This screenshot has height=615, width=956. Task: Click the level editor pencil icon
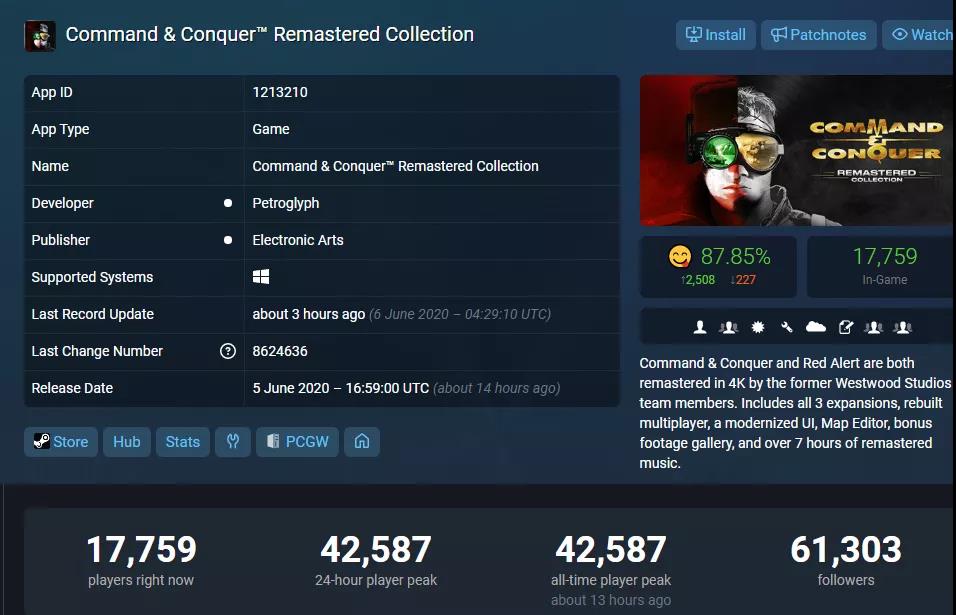(846, 327)
